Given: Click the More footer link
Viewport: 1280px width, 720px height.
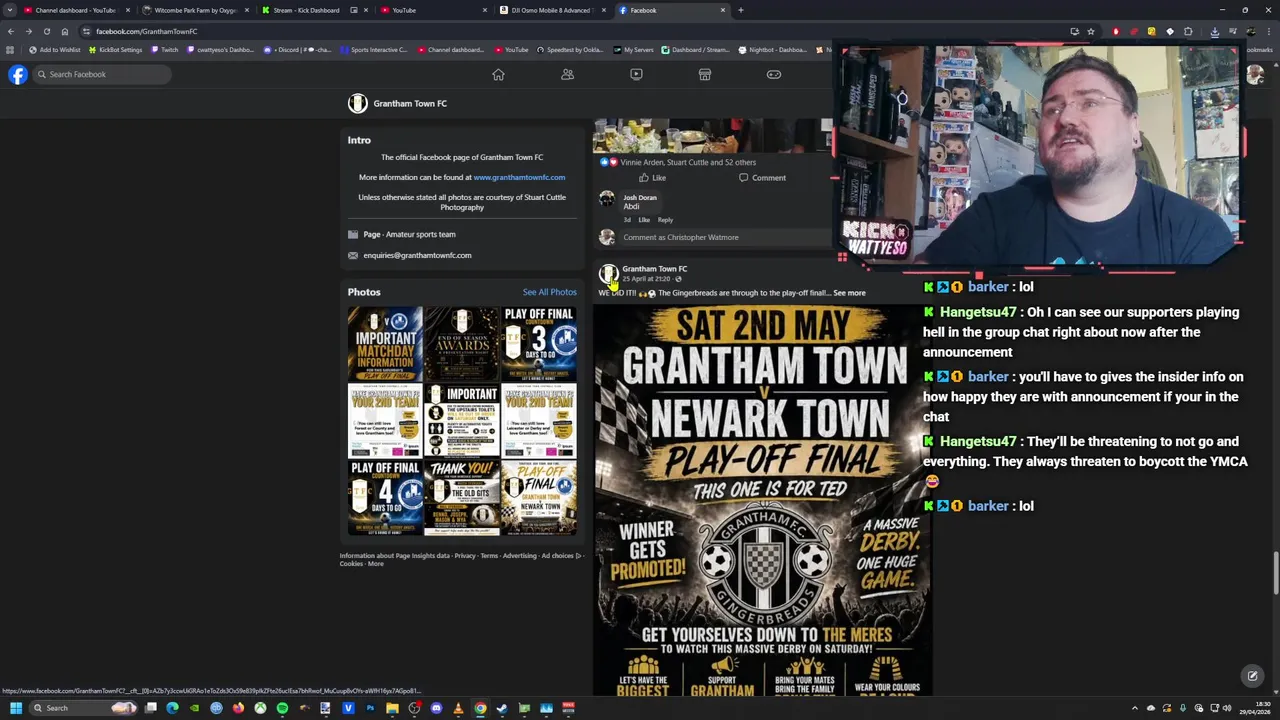Looking at the screenshot, I should tap(375, 564).
